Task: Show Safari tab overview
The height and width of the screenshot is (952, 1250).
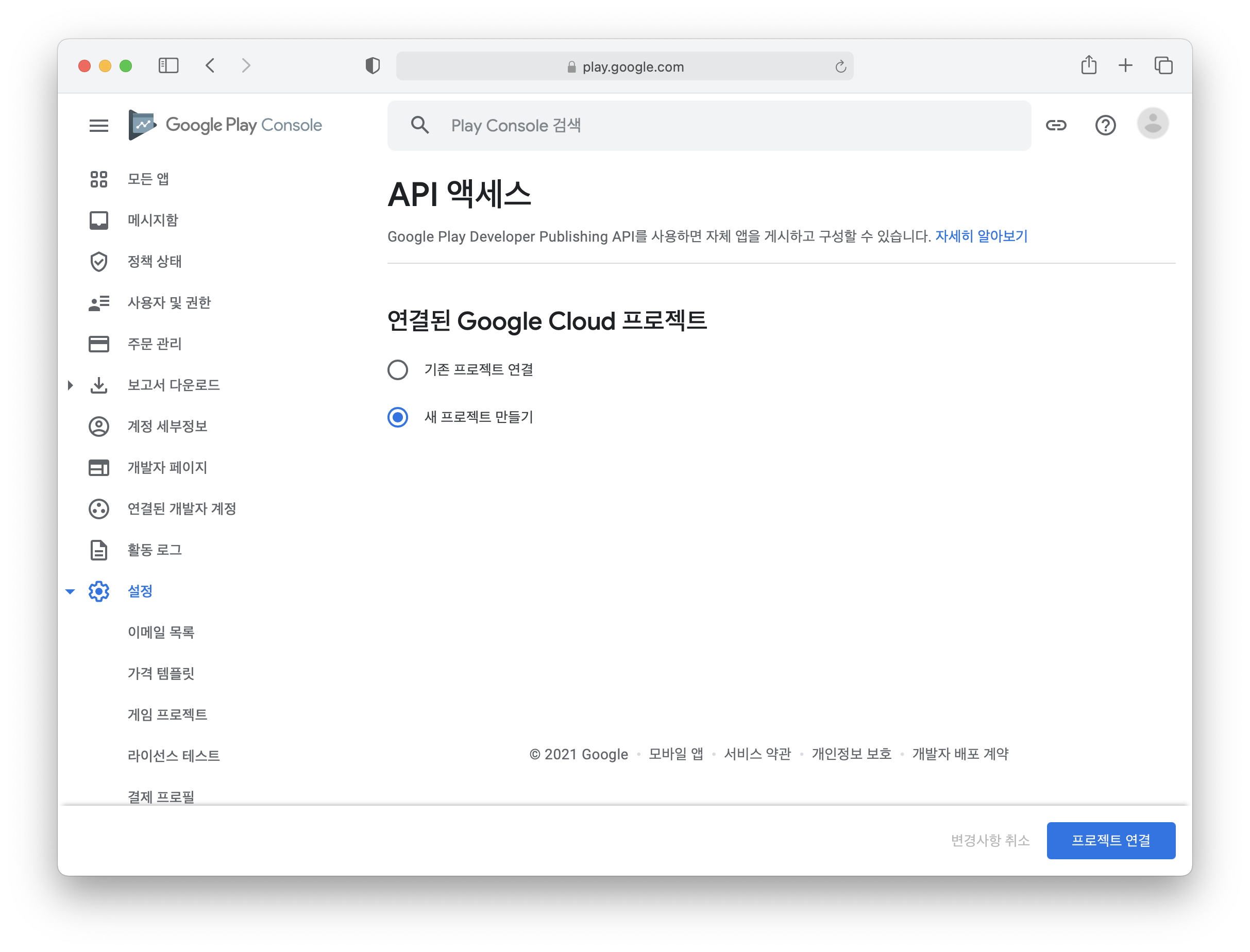Action: point(1163,66)
